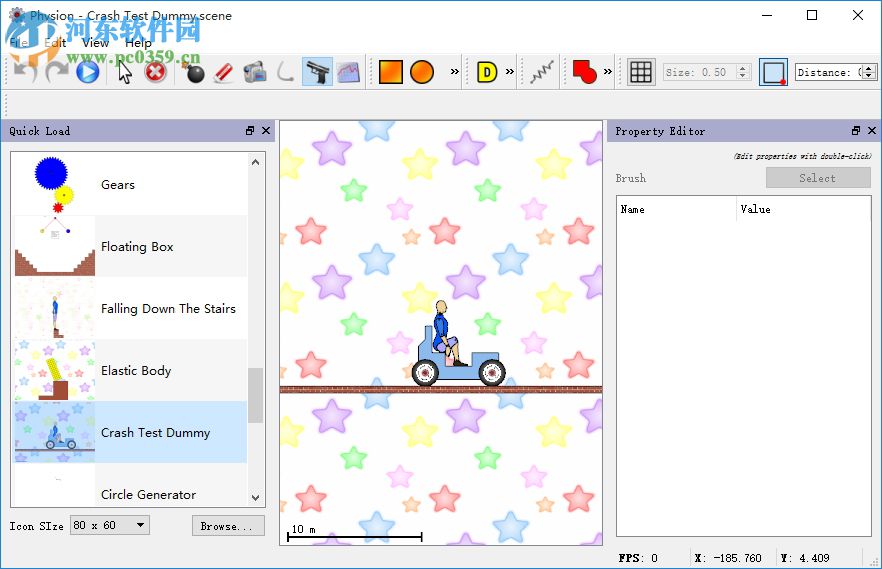The width and height of the screenshot is (882, 569).
Task: Decrease the Size value by one step
Action: click(x=743, y=76)
